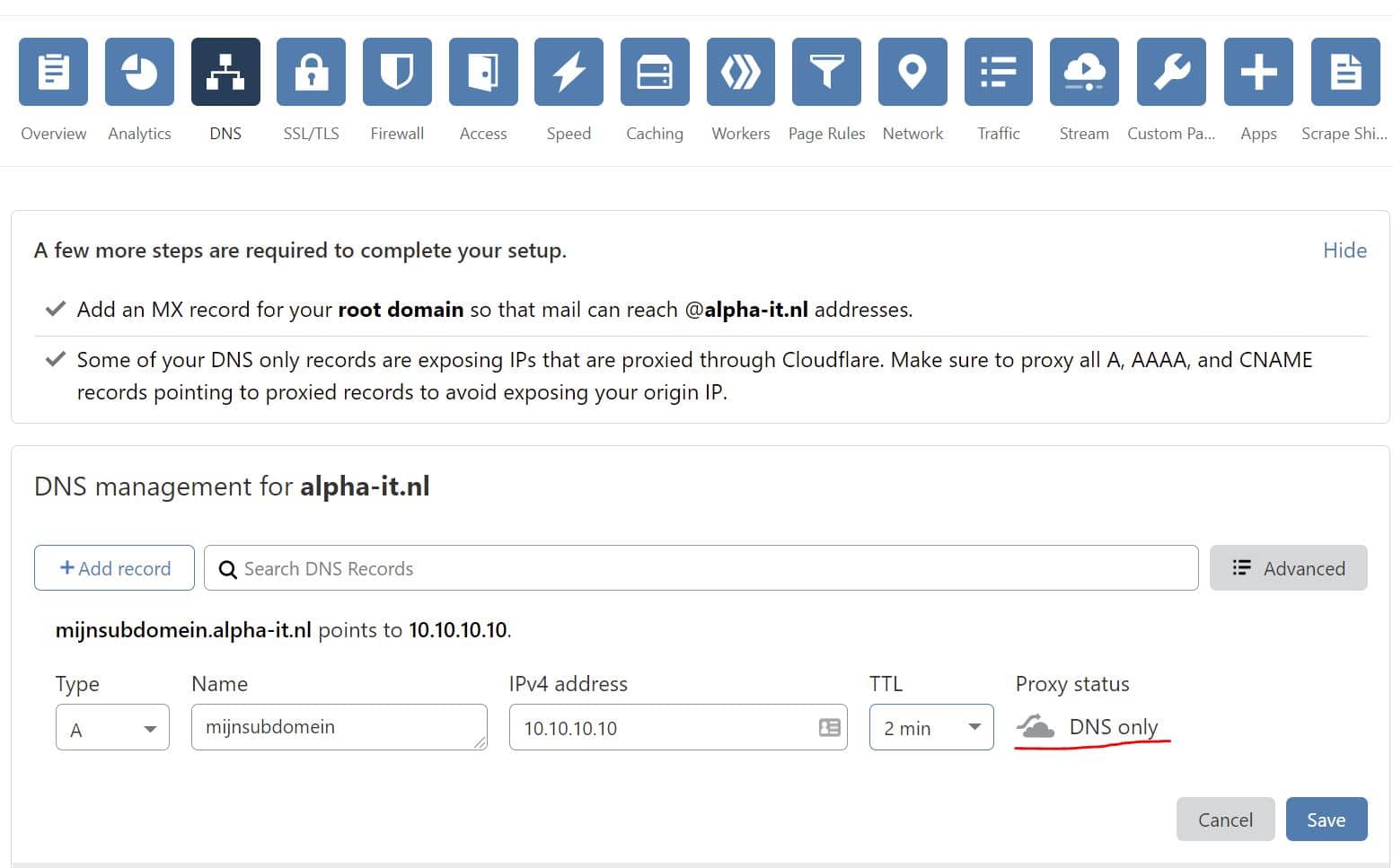Image resolution: width=1393 pixels, height=868 pixels.
Task: Expand the record Type dropdown
Action: 112,728
